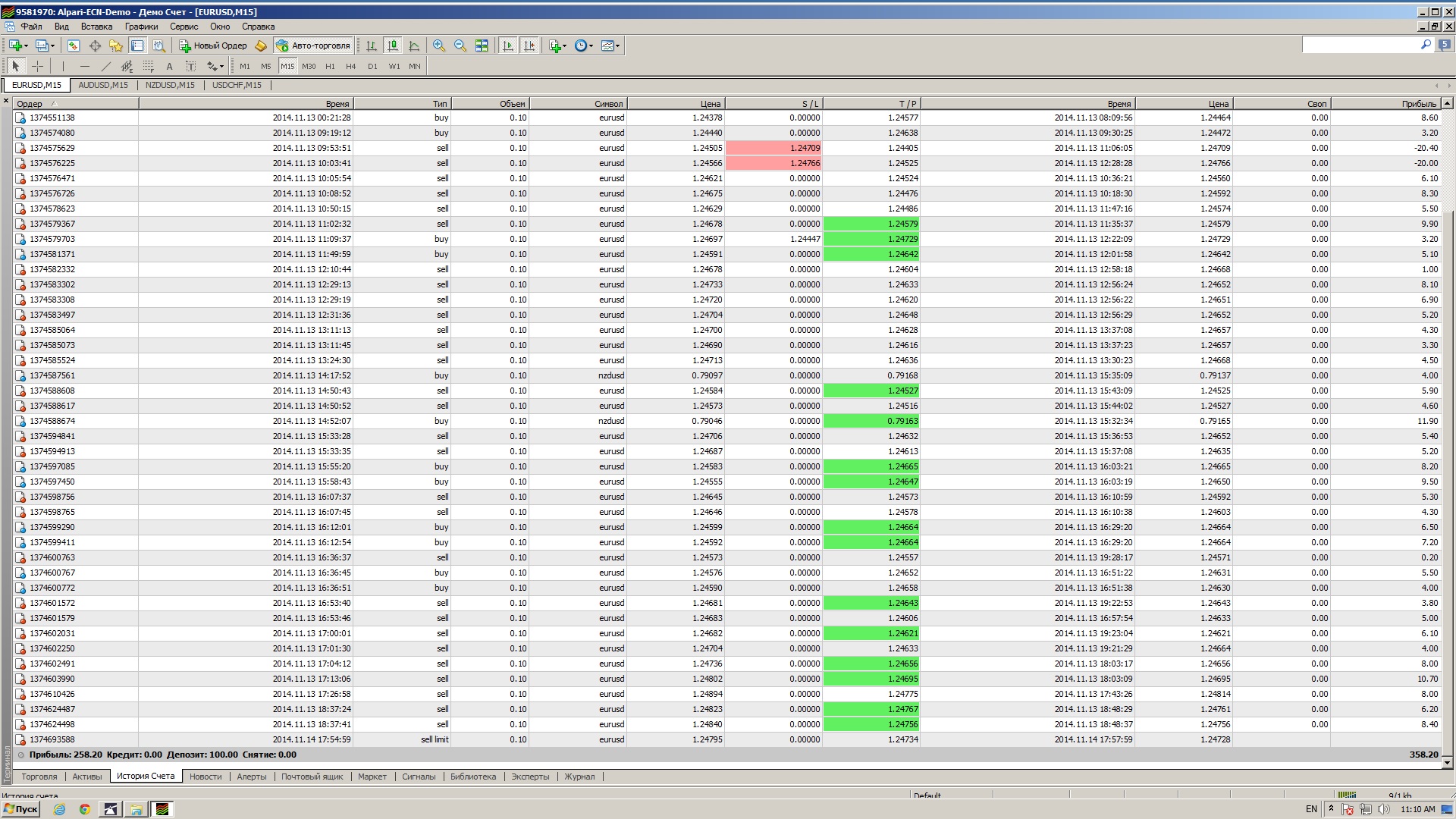Draw a Fibonacci retracement
The image size is (1456, 819).
(x=148, y=66)
